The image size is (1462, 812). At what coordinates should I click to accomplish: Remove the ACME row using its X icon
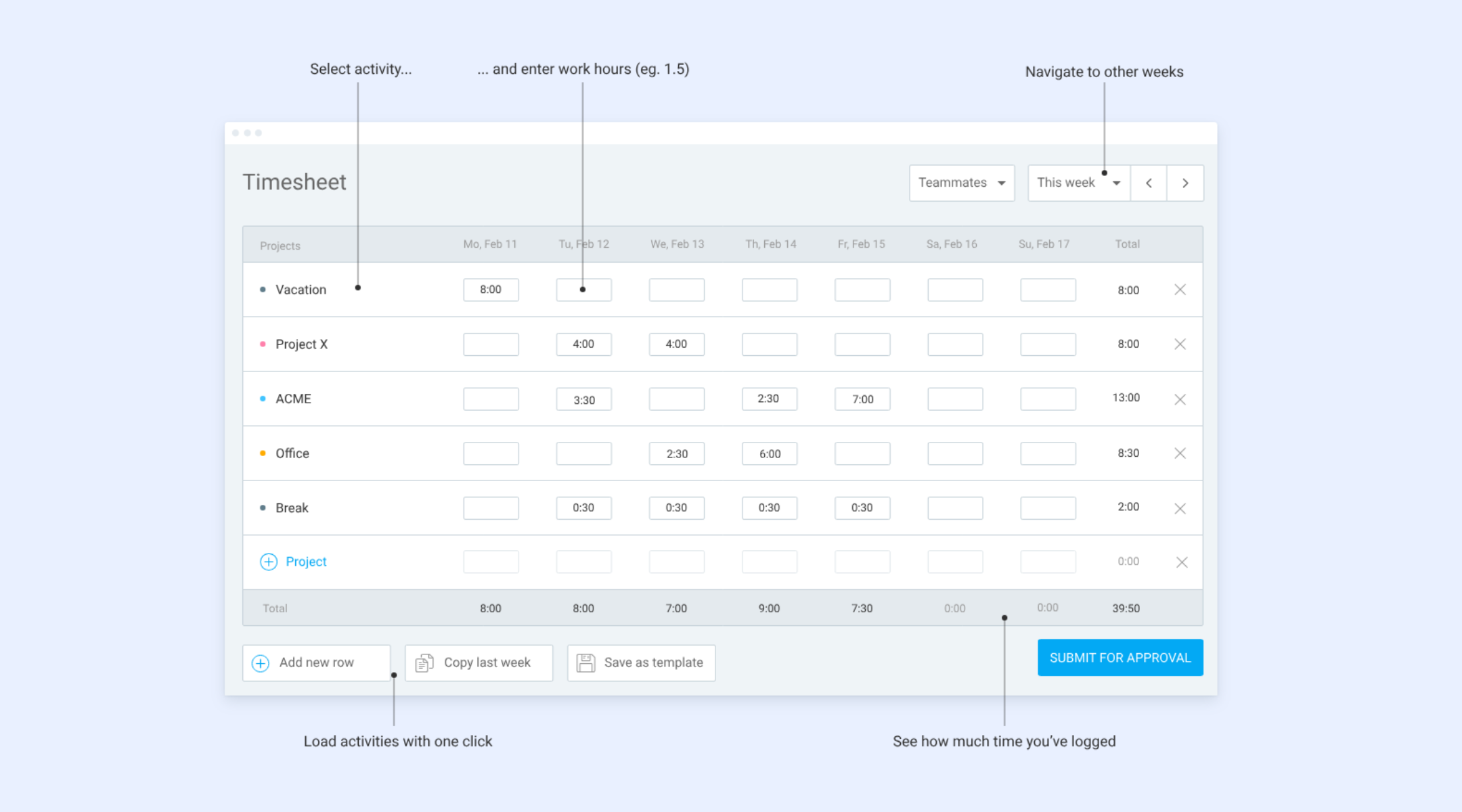click(1180, 399)
